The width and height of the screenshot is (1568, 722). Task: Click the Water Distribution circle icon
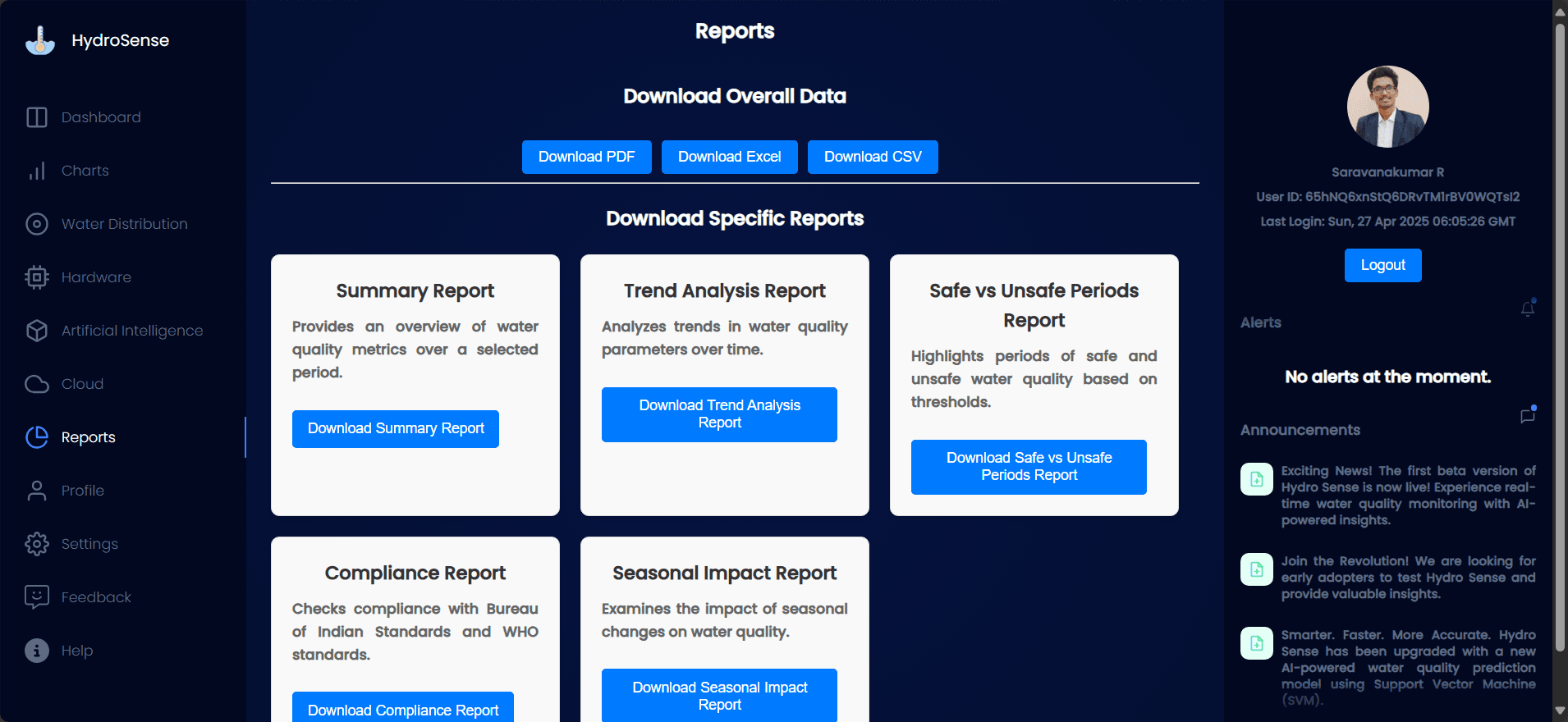(x=37, y=224)
